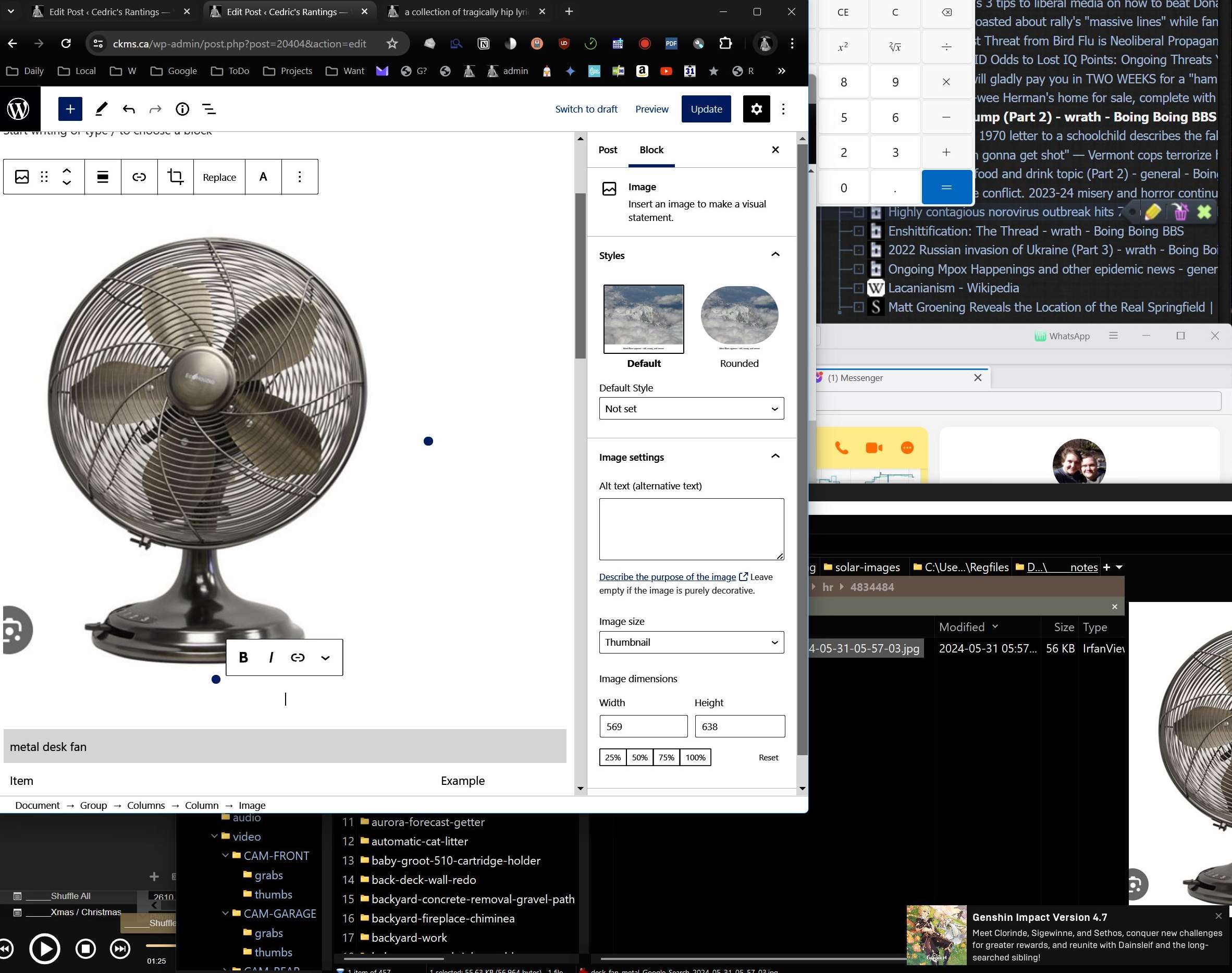Click the undo arrow in editor toolbar
1232x973 pixels.
(x=129, y=109)
